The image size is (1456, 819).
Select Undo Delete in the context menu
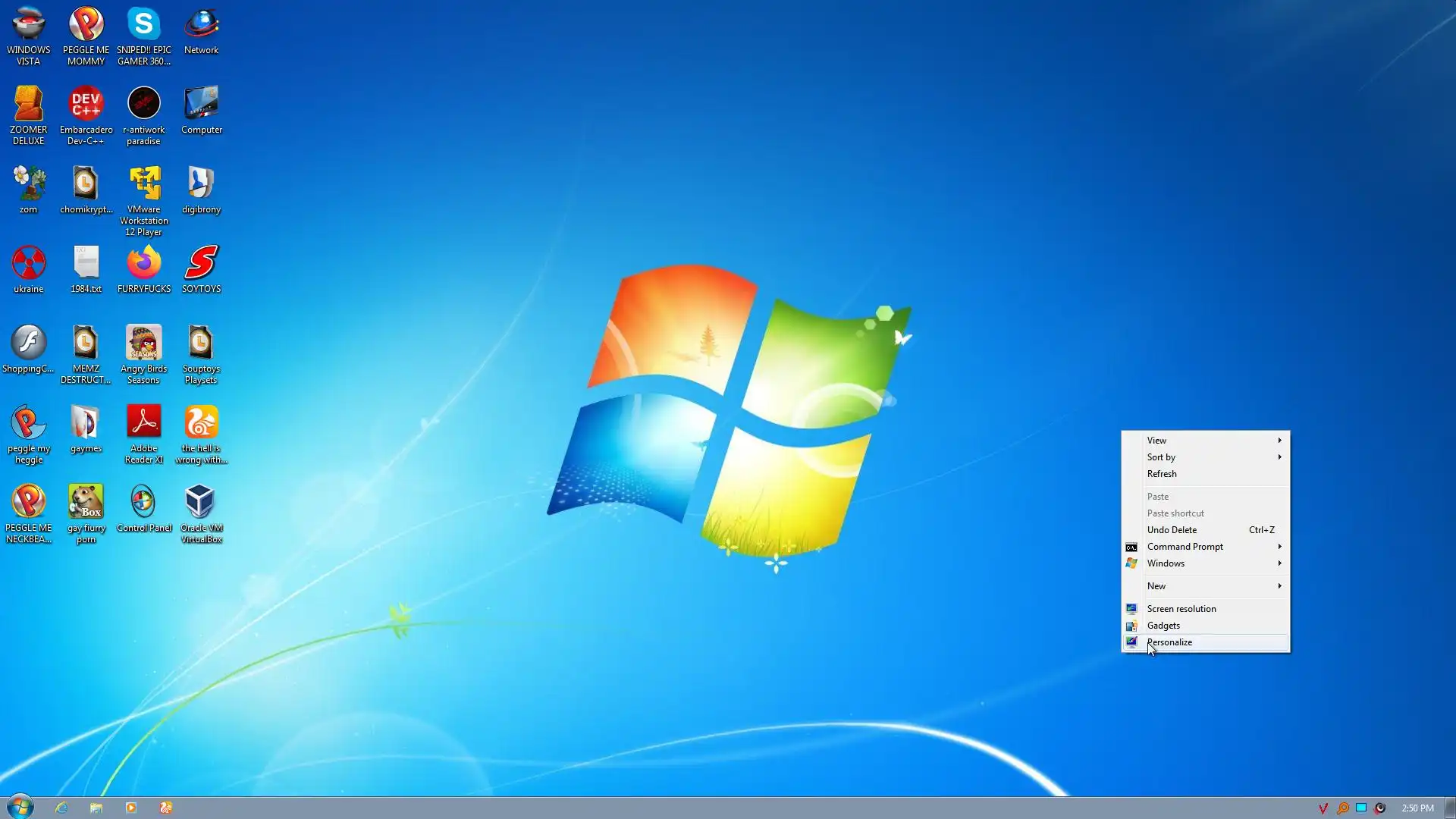pos(1172,530)
